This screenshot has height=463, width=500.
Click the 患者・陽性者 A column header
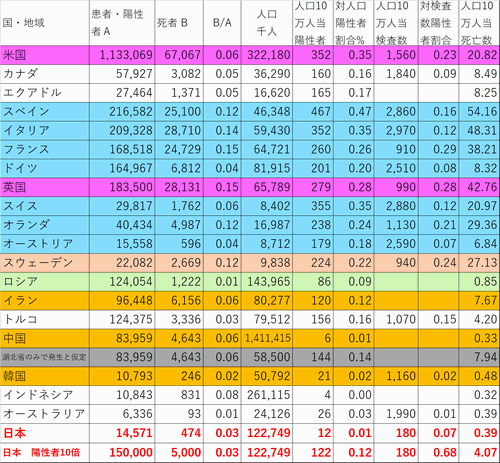(x=122, y=23)
